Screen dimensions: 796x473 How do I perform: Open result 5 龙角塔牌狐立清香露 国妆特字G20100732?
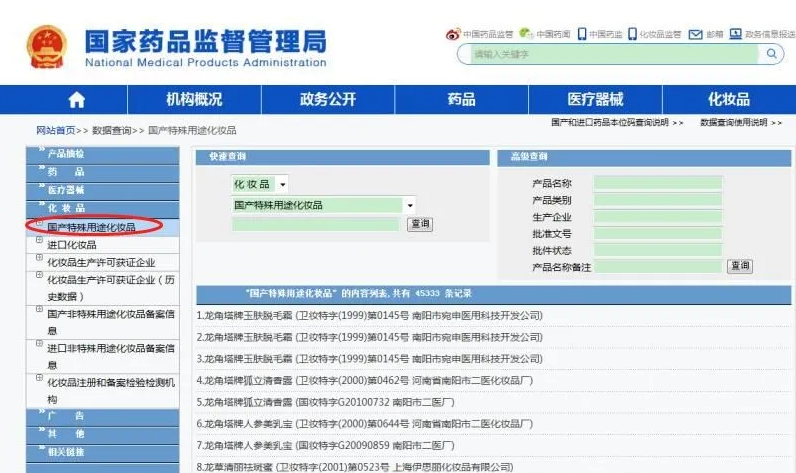coord(325,402)
